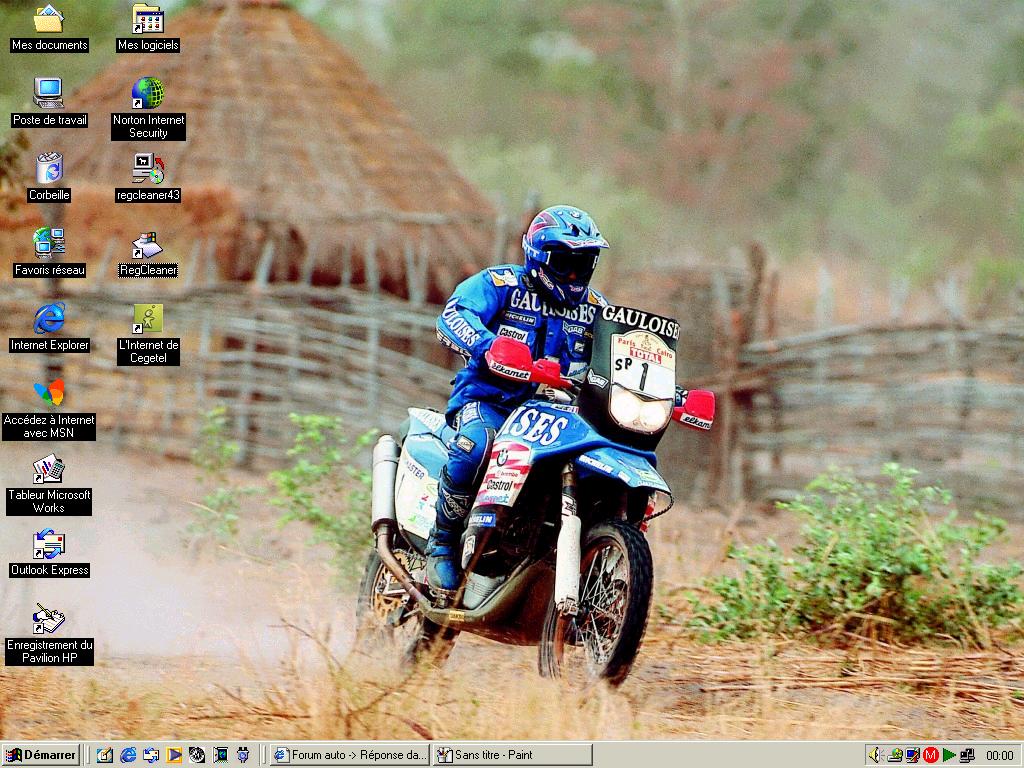1024x768 pixels.
Task: Open Poste de travail desktop icon
Action: [x=48, y=94]
